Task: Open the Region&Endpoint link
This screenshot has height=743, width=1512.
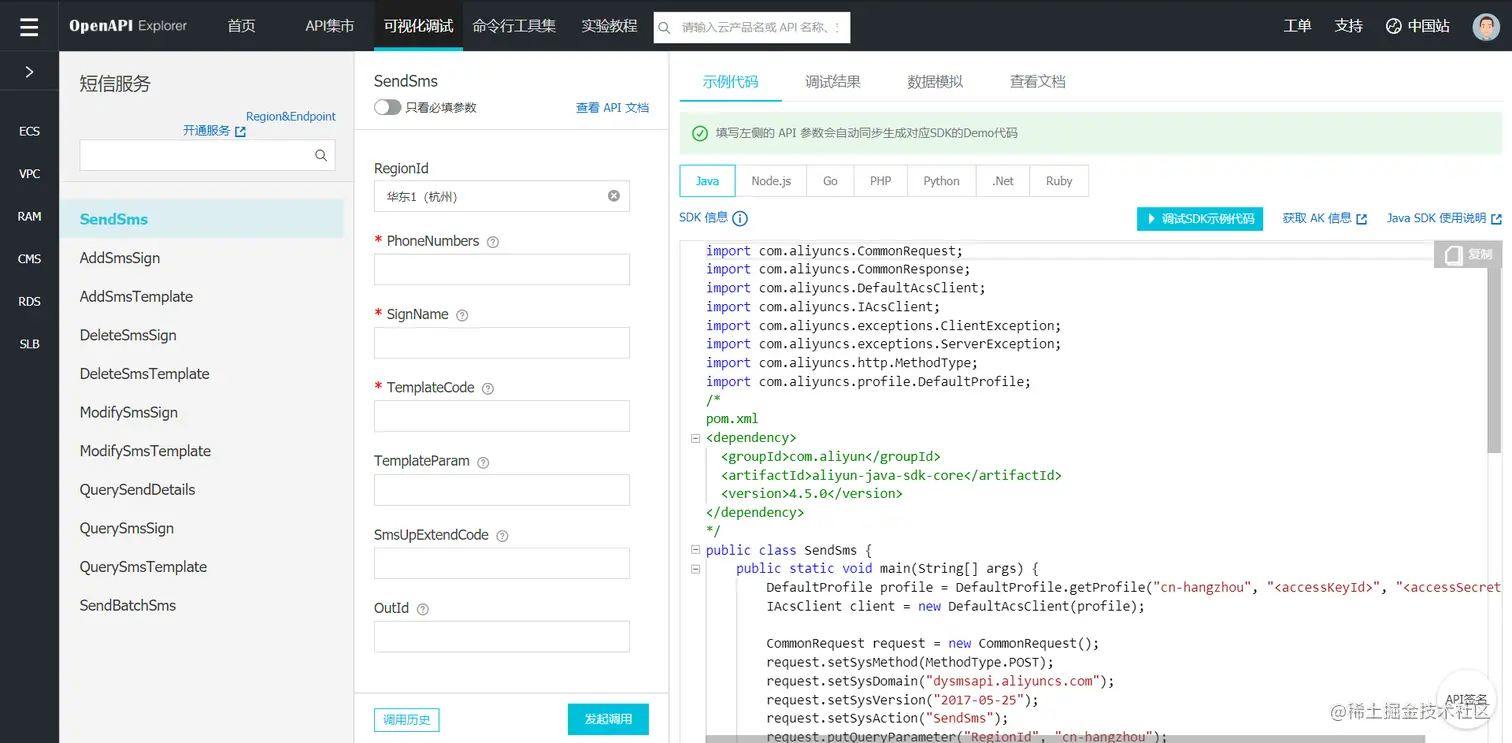Action: point(291,116)
